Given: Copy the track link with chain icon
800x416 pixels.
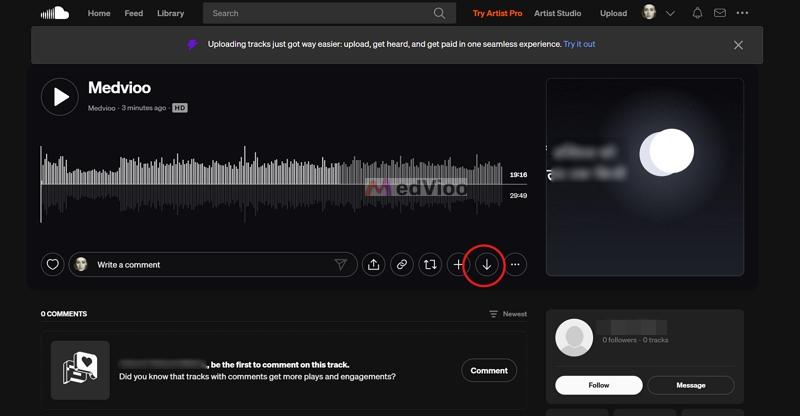Looking at the screenshot, I should (402, 264).
